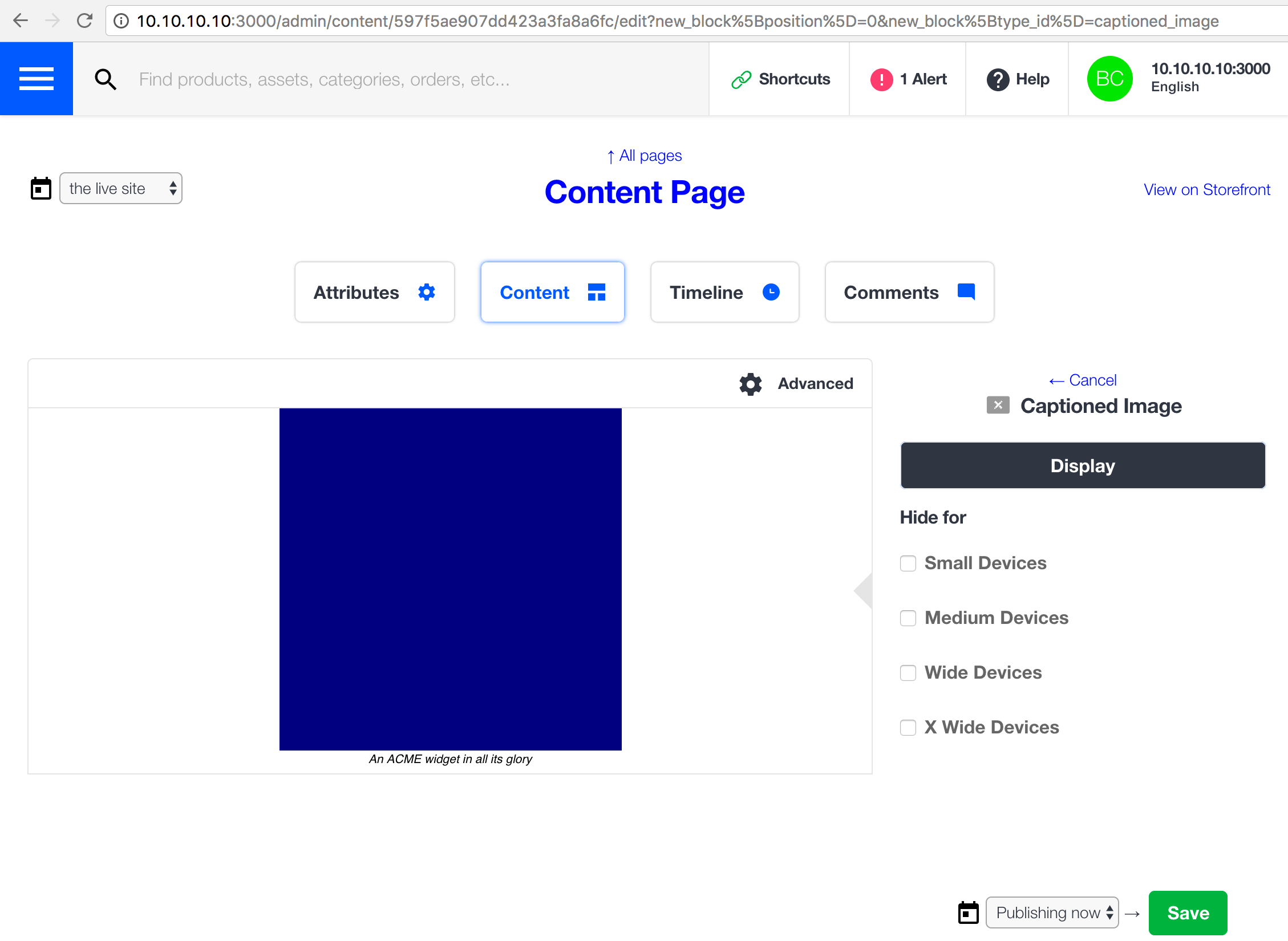The image size is (1288, 941).
Task: Check the Medium Devices checkbox
Action: 908,618
